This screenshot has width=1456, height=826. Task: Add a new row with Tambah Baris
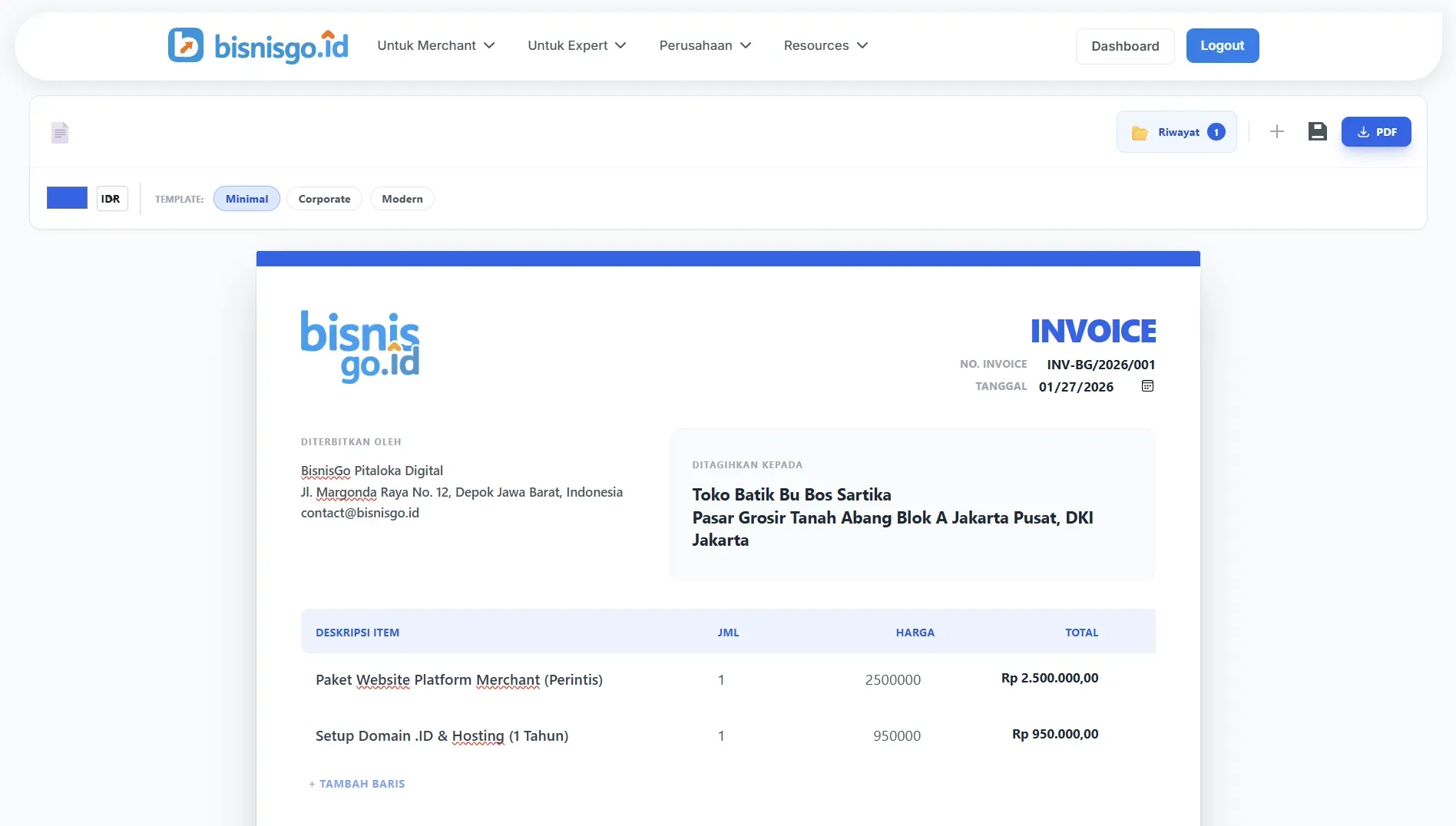point(356,784)
